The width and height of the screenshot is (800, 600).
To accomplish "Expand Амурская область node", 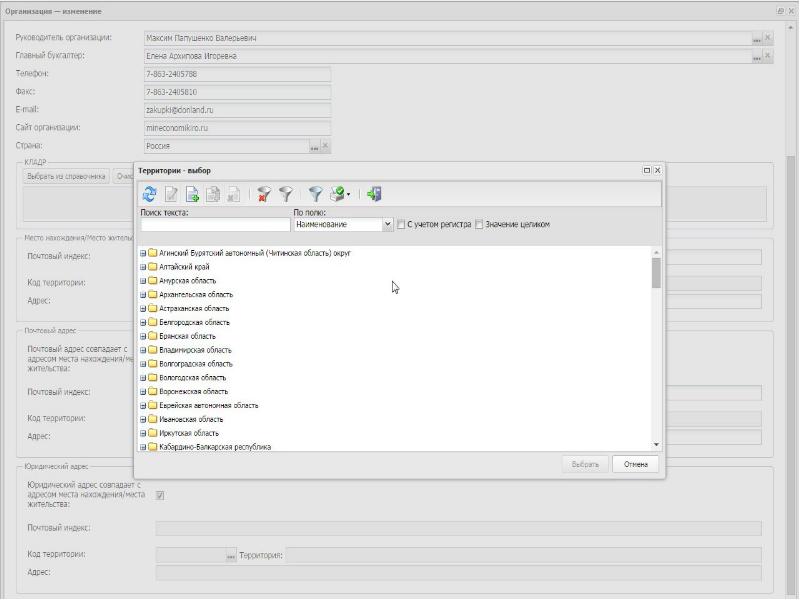I will tap(143, 281).
